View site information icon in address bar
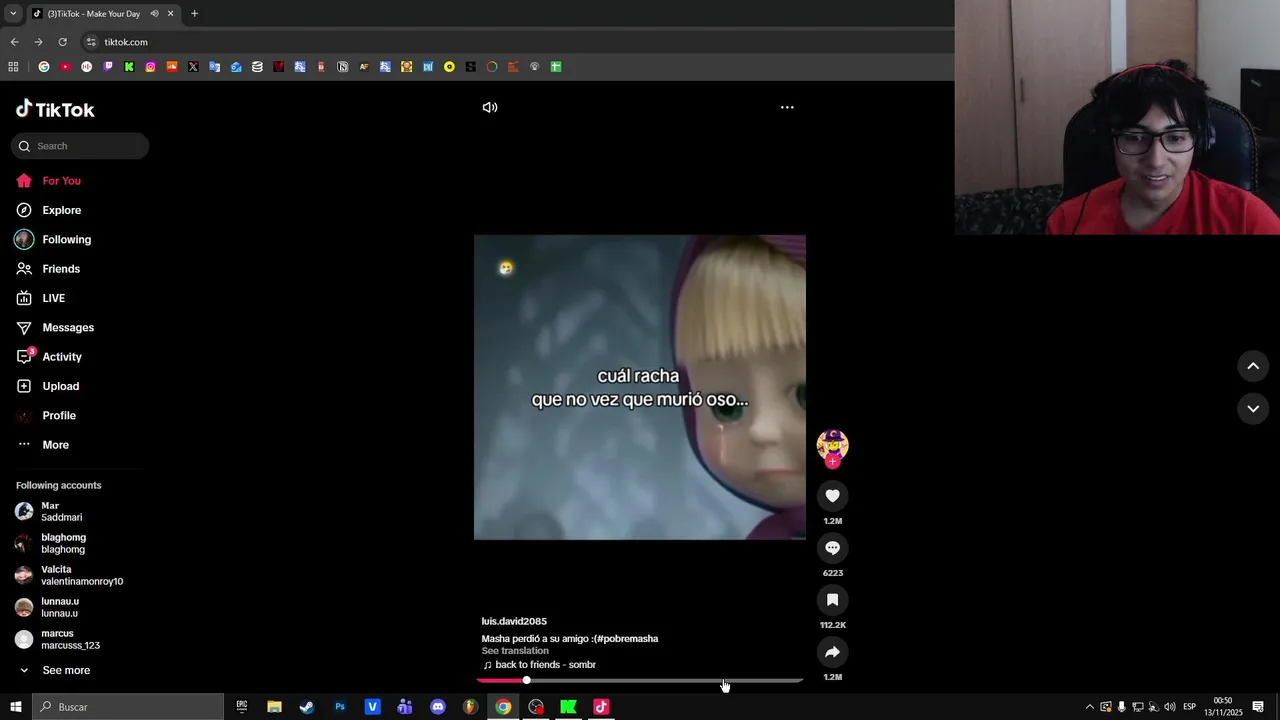Screen dimensions: 1280x720 click(x=91, y=42)
